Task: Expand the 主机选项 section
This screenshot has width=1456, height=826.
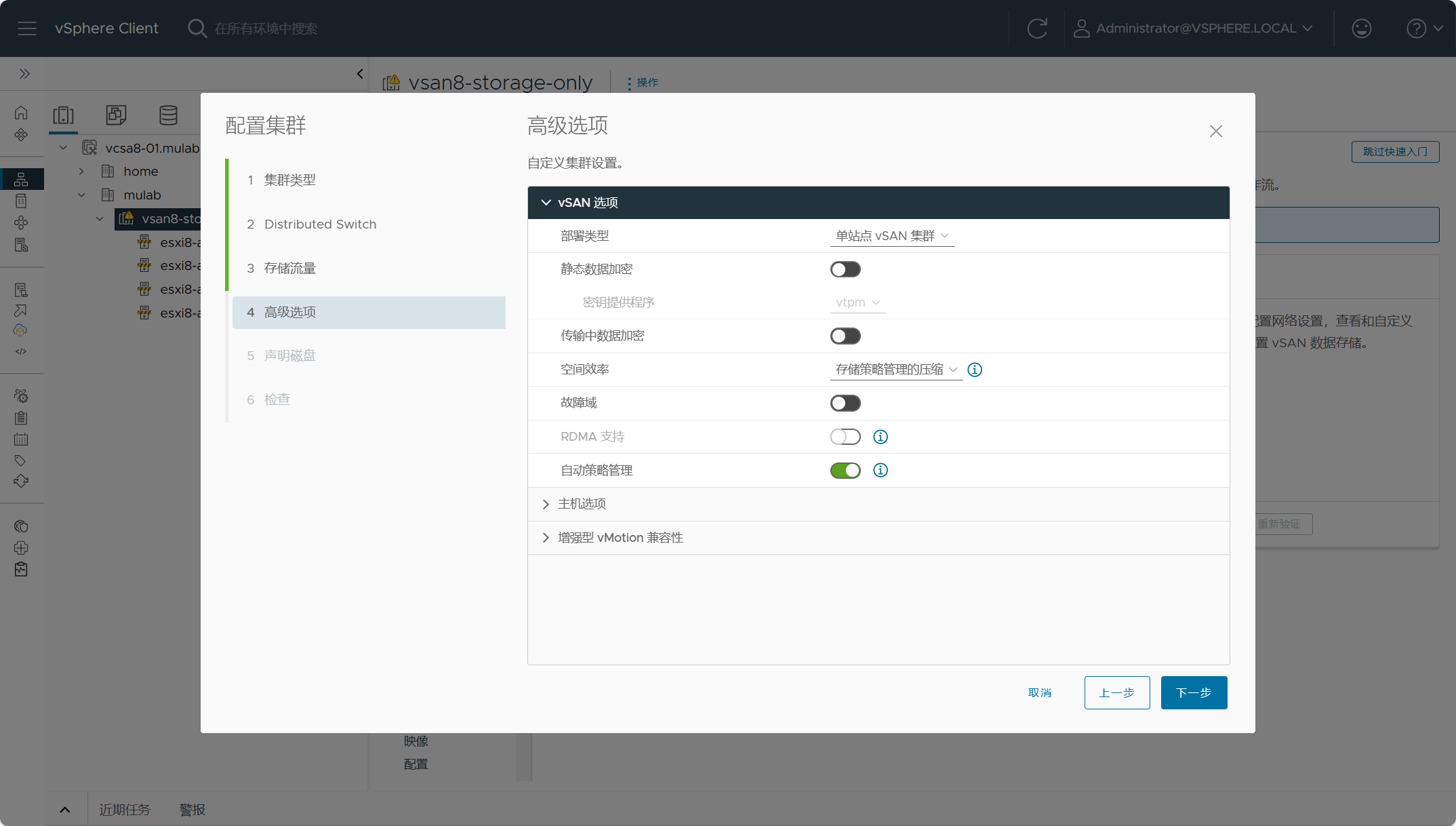Action: (878, 504)
